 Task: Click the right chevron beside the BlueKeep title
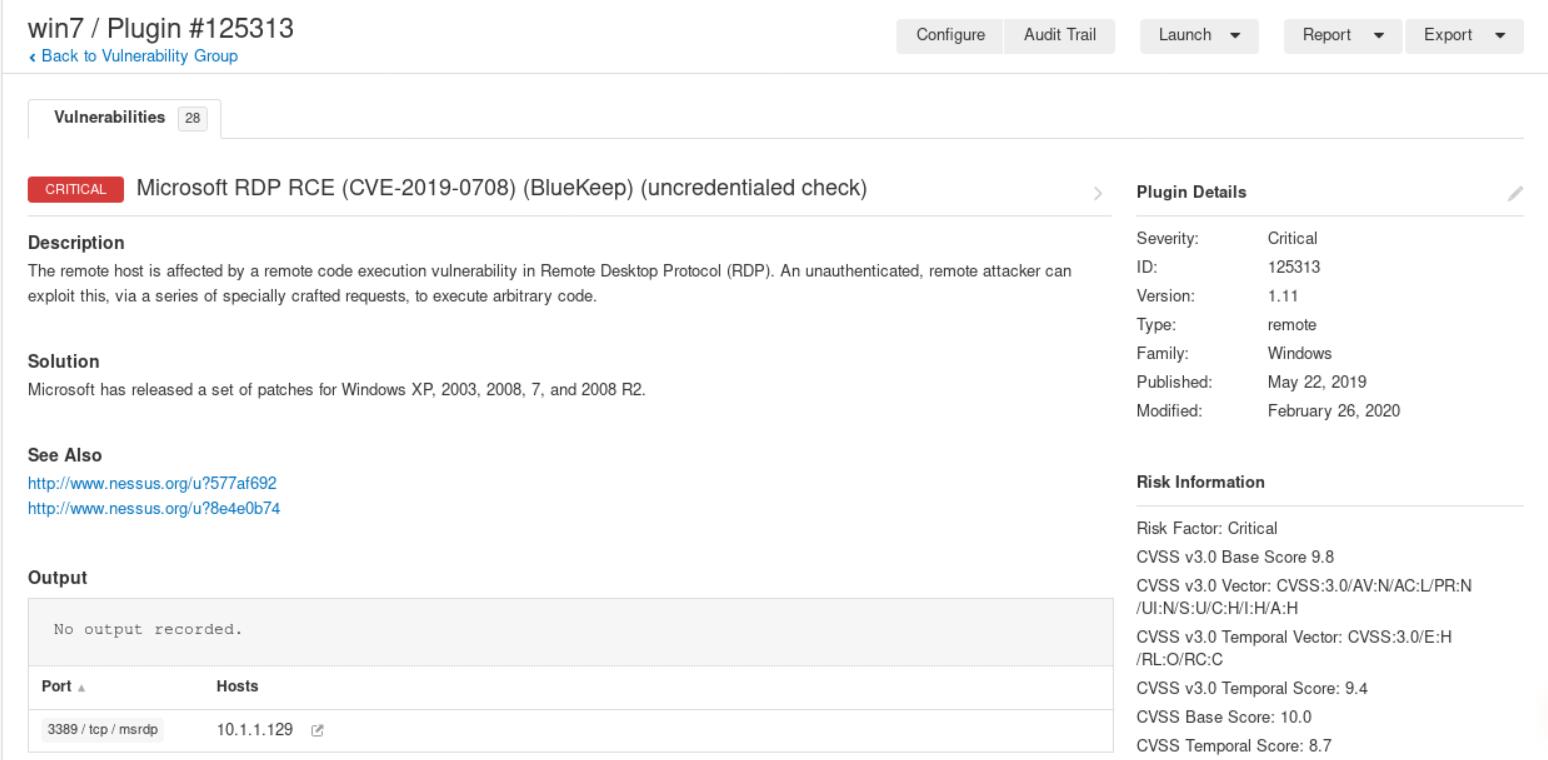click(1097, 193)
